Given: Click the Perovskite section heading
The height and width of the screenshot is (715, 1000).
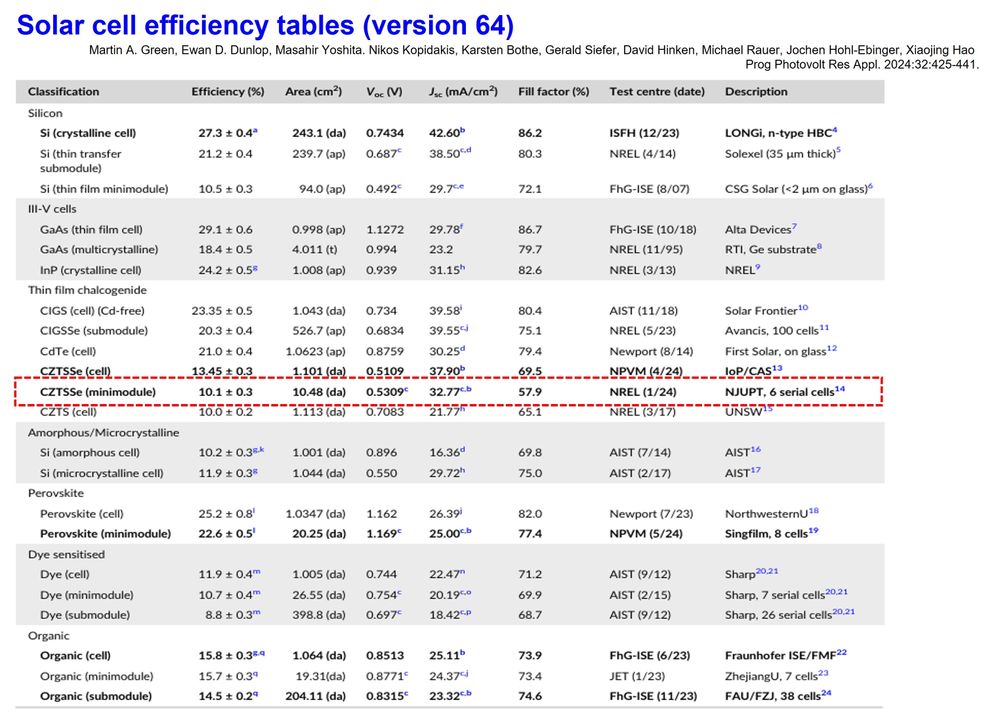Looking at the screenshot, I should (x=56, y=492).
